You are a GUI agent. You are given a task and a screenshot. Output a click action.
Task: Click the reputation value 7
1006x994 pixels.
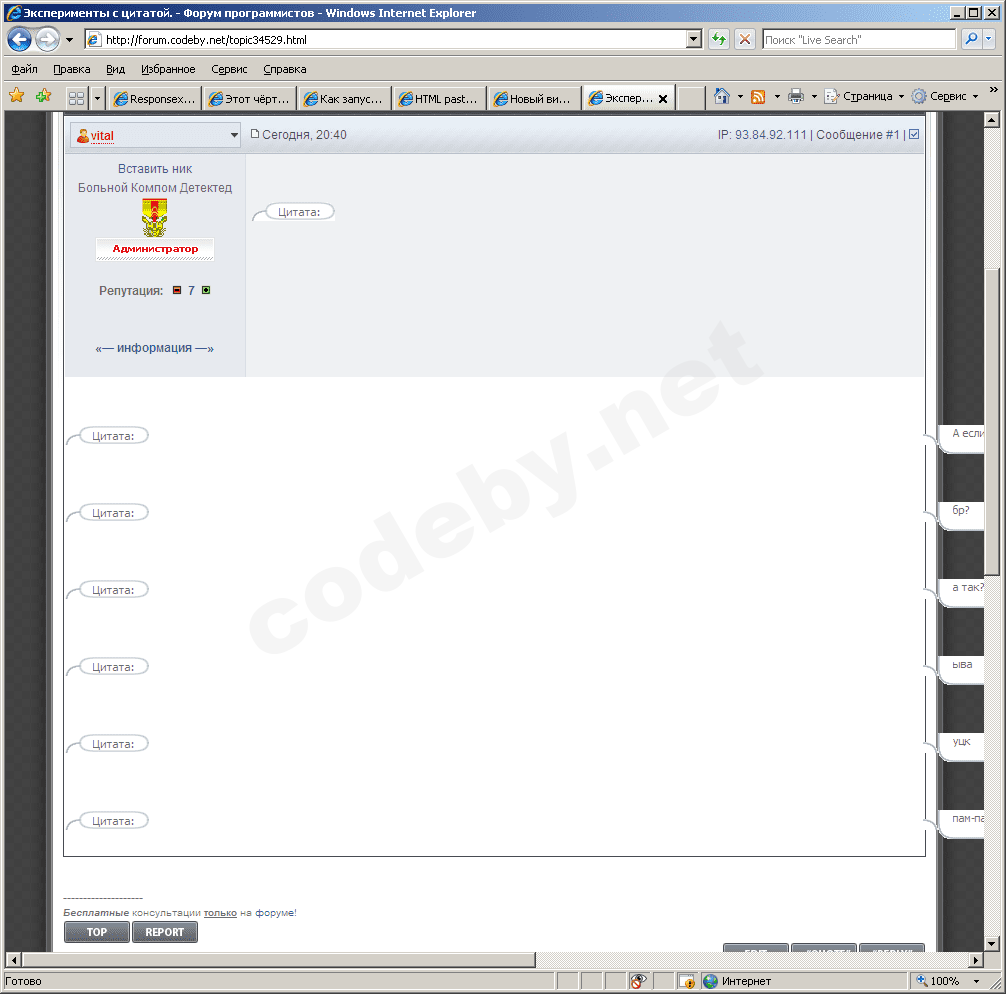191,291
